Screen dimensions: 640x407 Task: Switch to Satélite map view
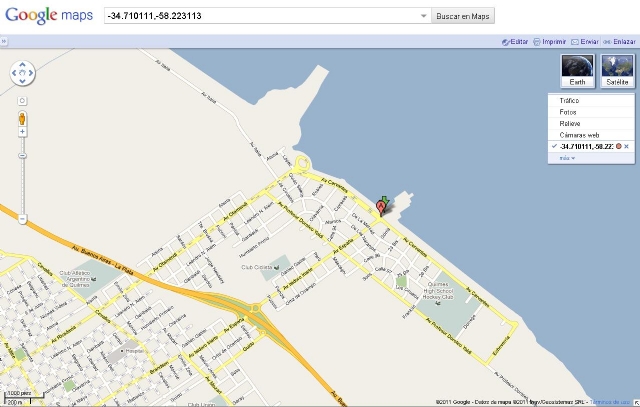(617, 71)
